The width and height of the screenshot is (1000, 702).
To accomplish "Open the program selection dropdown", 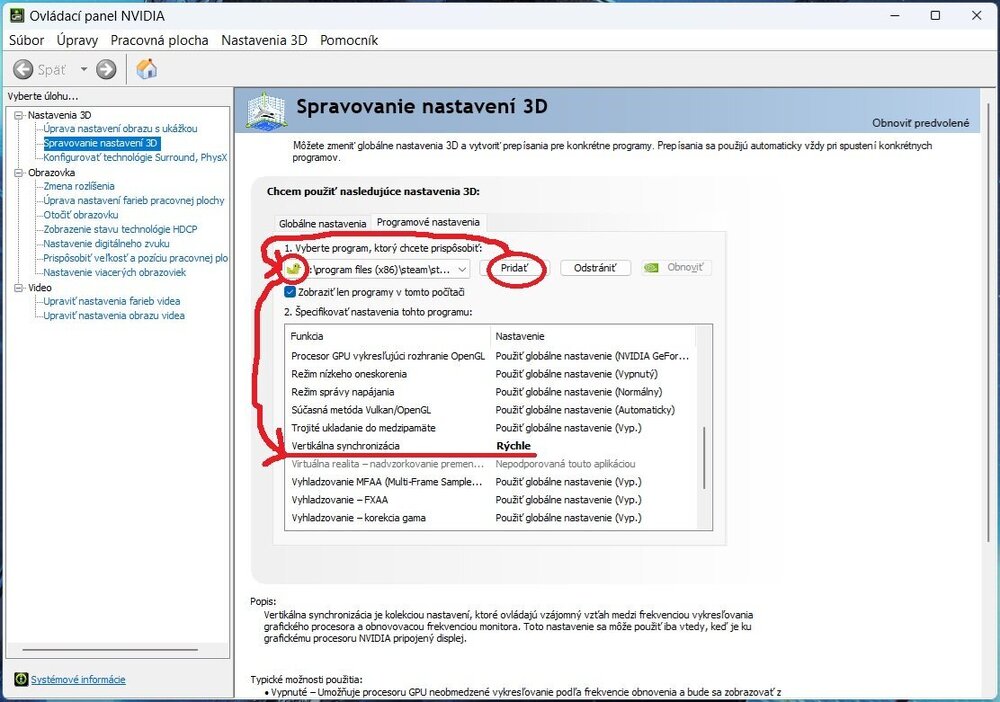I will pos(460,269).
